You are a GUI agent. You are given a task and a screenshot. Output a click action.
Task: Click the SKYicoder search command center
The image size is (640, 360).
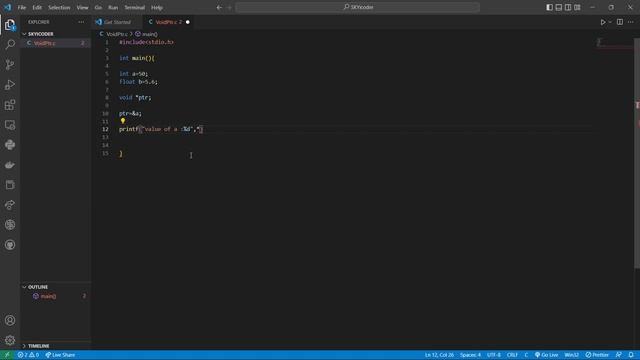(358, 7)
